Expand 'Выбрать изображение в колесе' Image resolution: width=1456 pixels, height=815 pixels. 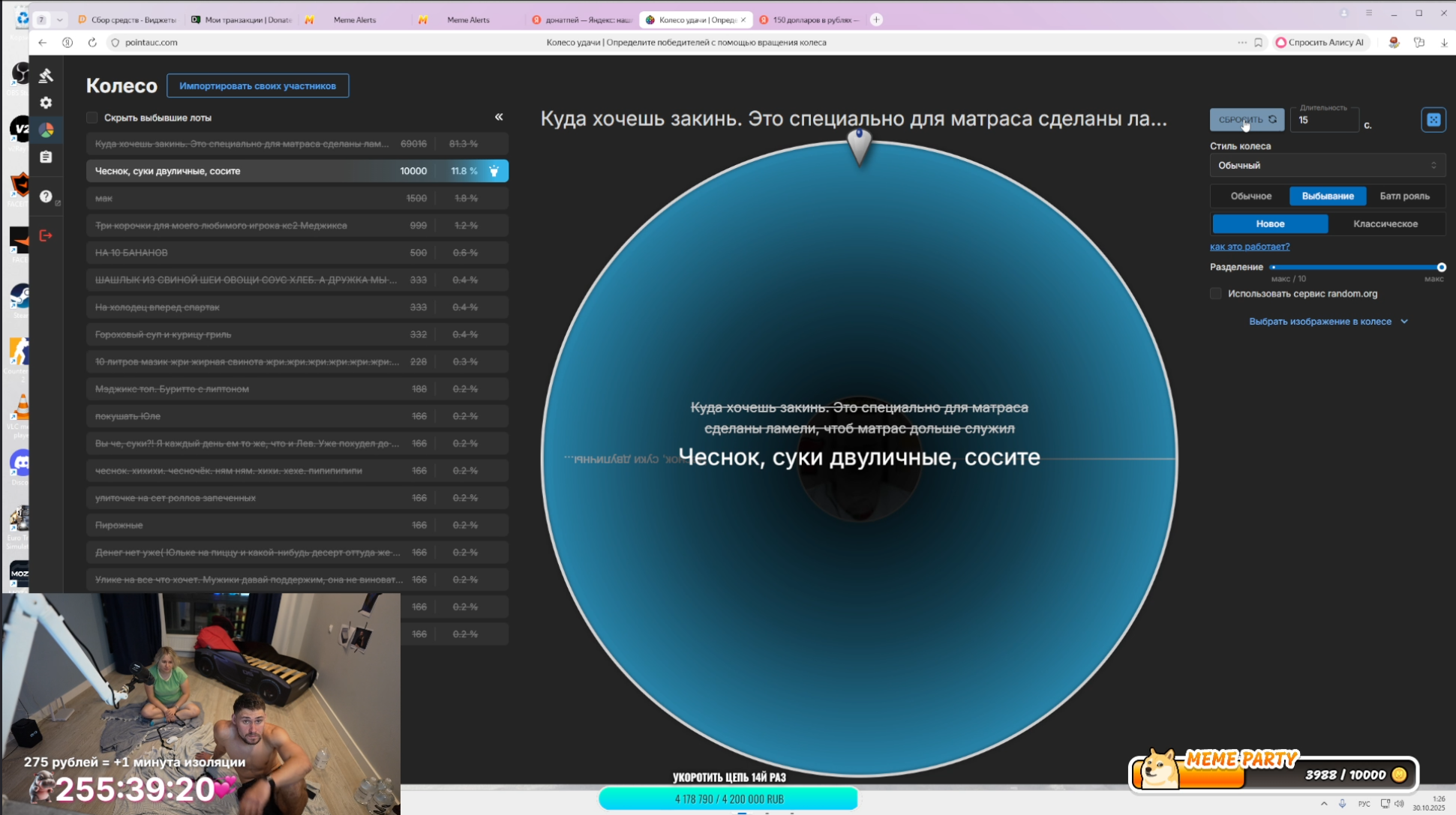coord(1327,322)
